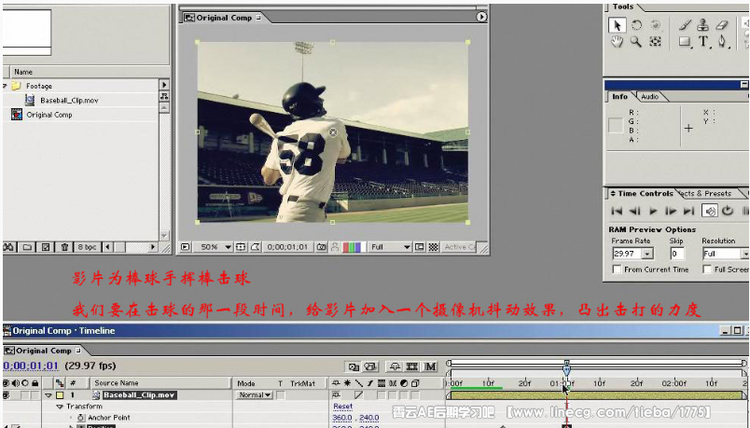The width and height of the screenshot is (750, 428).
Task: Click Anchor Point Y value 240.0
Action: 369,417
